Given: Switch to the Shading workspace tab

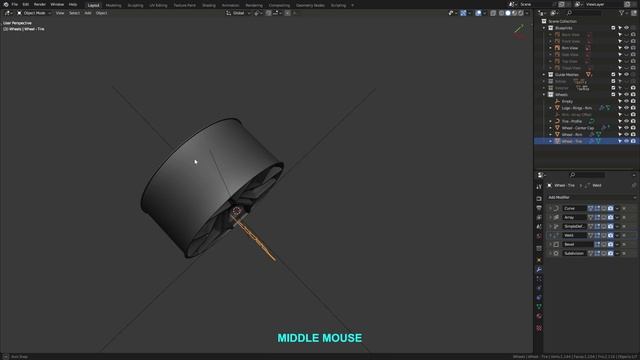Looking at the screenshot, I should click(x=209, y=5).
